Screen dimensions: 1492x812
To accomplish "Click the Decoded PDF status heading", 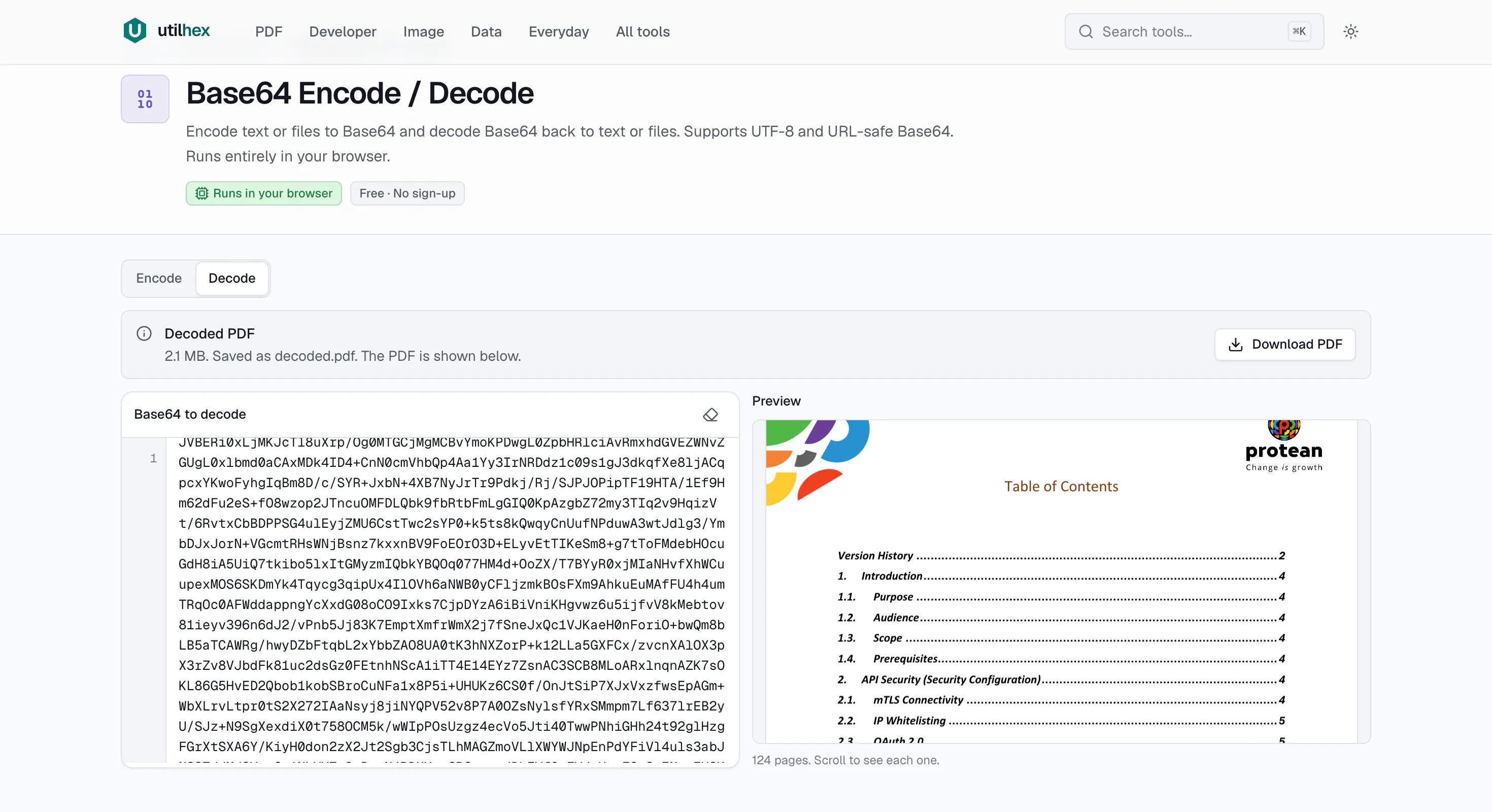I will click(209, 333).
